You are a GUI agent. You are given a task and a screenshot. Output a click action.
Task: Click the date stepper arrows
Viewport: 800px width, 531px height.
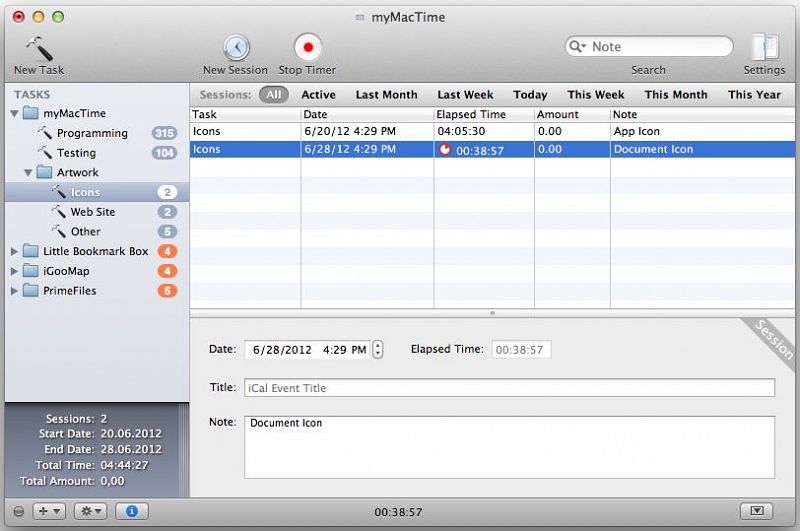pyautogui.click(x=377, y=350)
